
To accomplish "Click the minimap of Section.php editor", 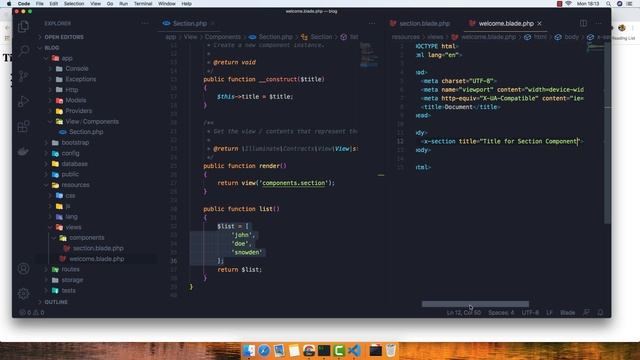I will coord(369,54).
